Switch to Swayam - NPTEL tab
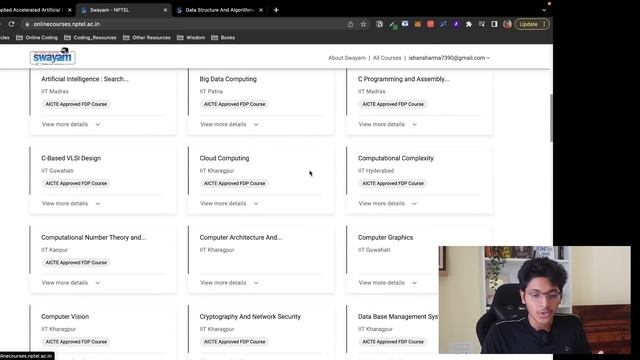Viewport: 640px width, 360px height. 123,10
